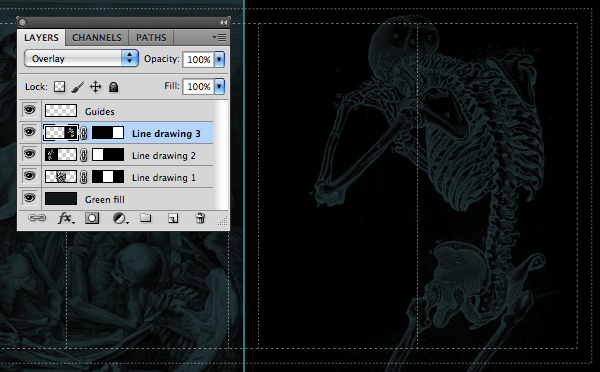
Task: Hide the Guides layer
Action: [29, 111]
